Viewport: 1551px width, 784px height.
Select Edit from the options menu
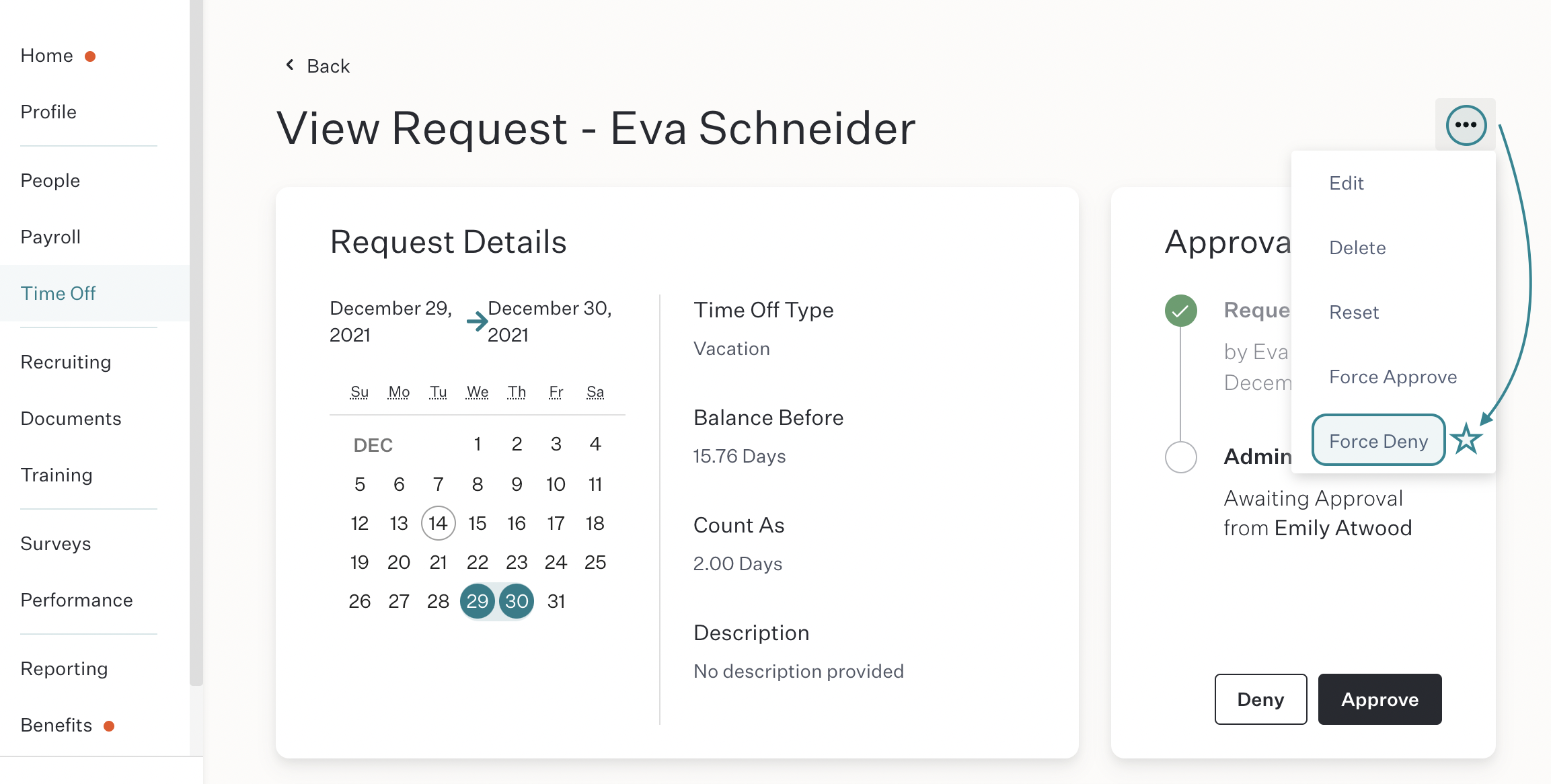pos(1347,183)
